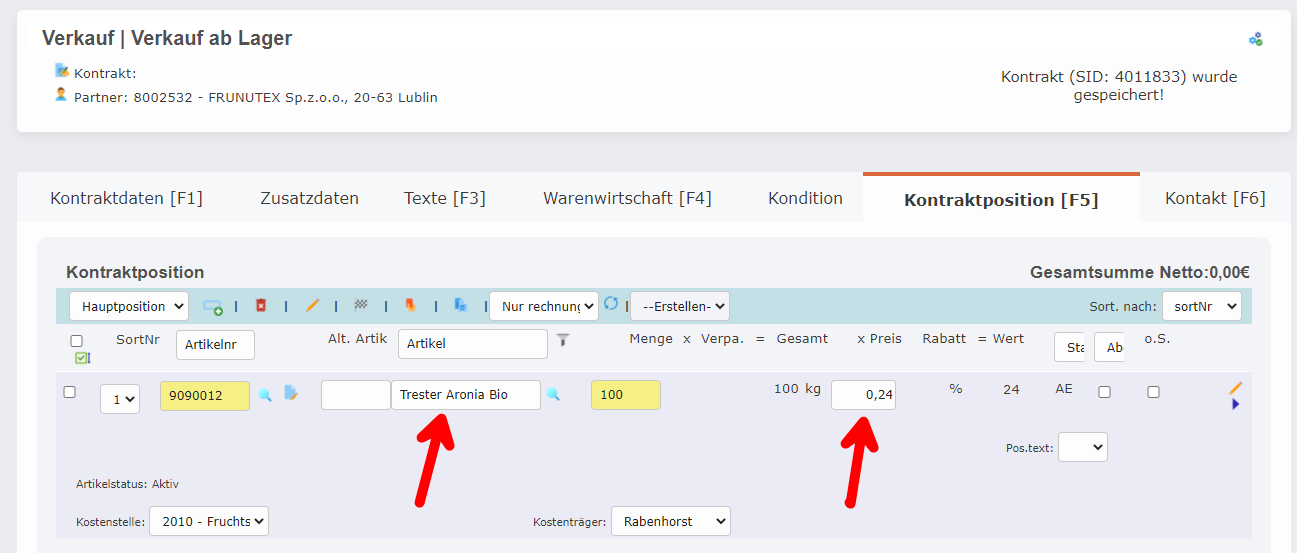Viewport: 1297px width, 553px height.
Task: Click the Wert value 24 in row
Action: pos(1011,389)
